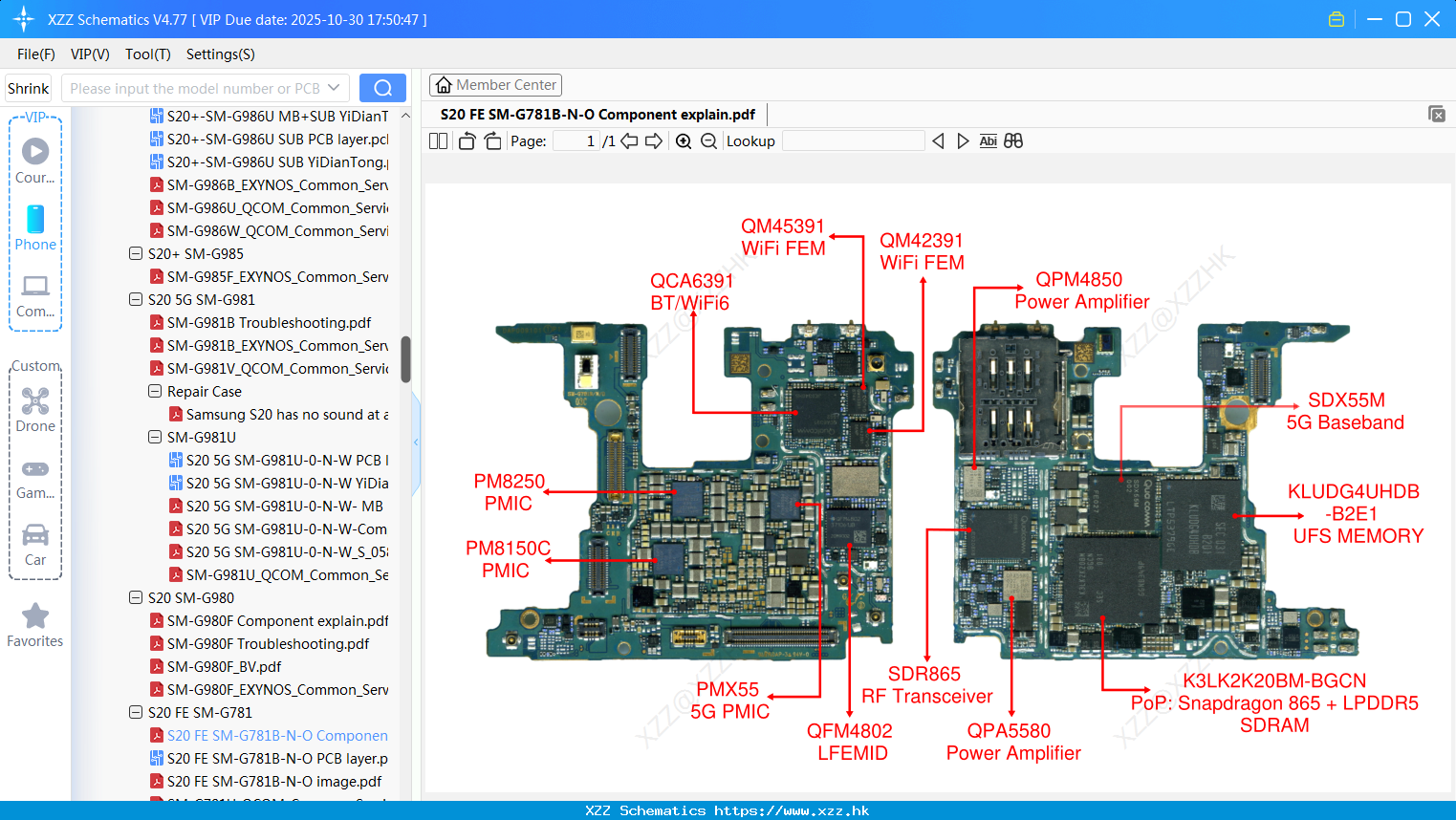Viewport: 1456px width, 820px height.
Task: Toggle the two-page view icon
Action: pos(439,141)
